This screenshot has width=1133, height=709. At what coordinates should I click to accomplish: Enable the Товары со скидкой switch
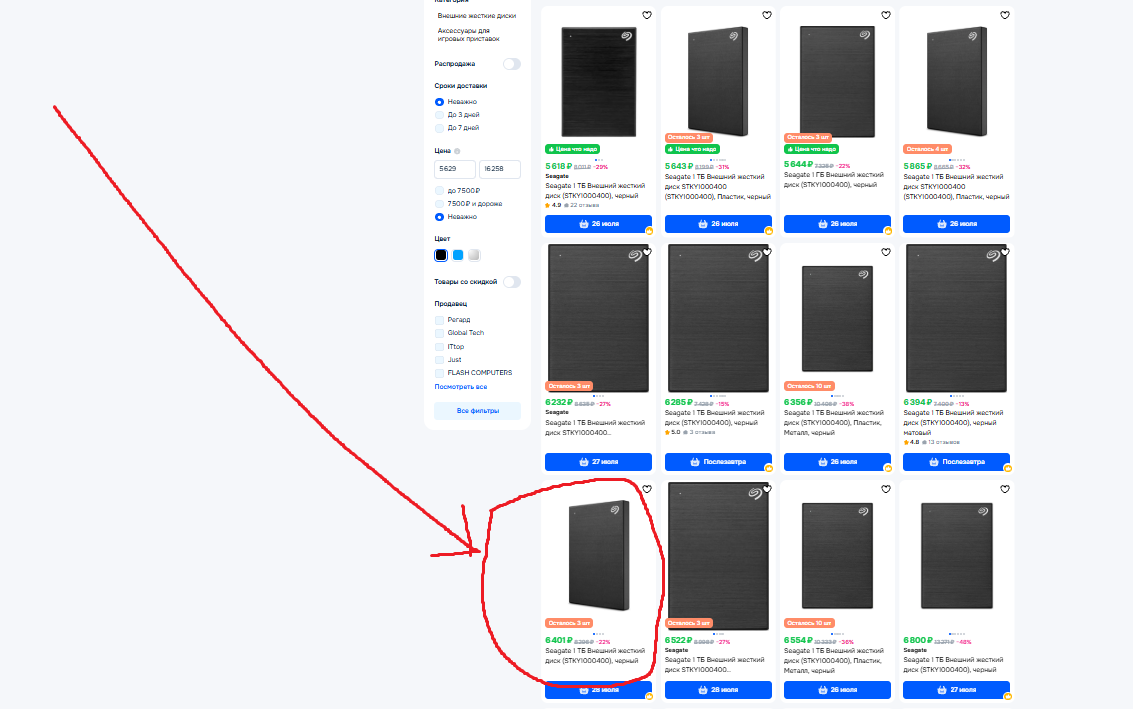point(512,282)
